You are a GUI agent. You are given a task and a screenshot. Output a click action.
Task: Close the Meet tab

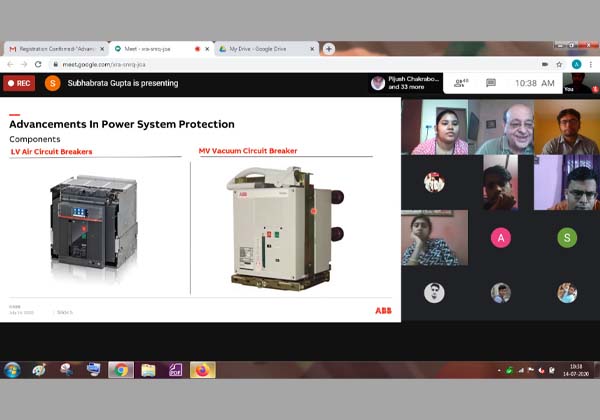207,49
